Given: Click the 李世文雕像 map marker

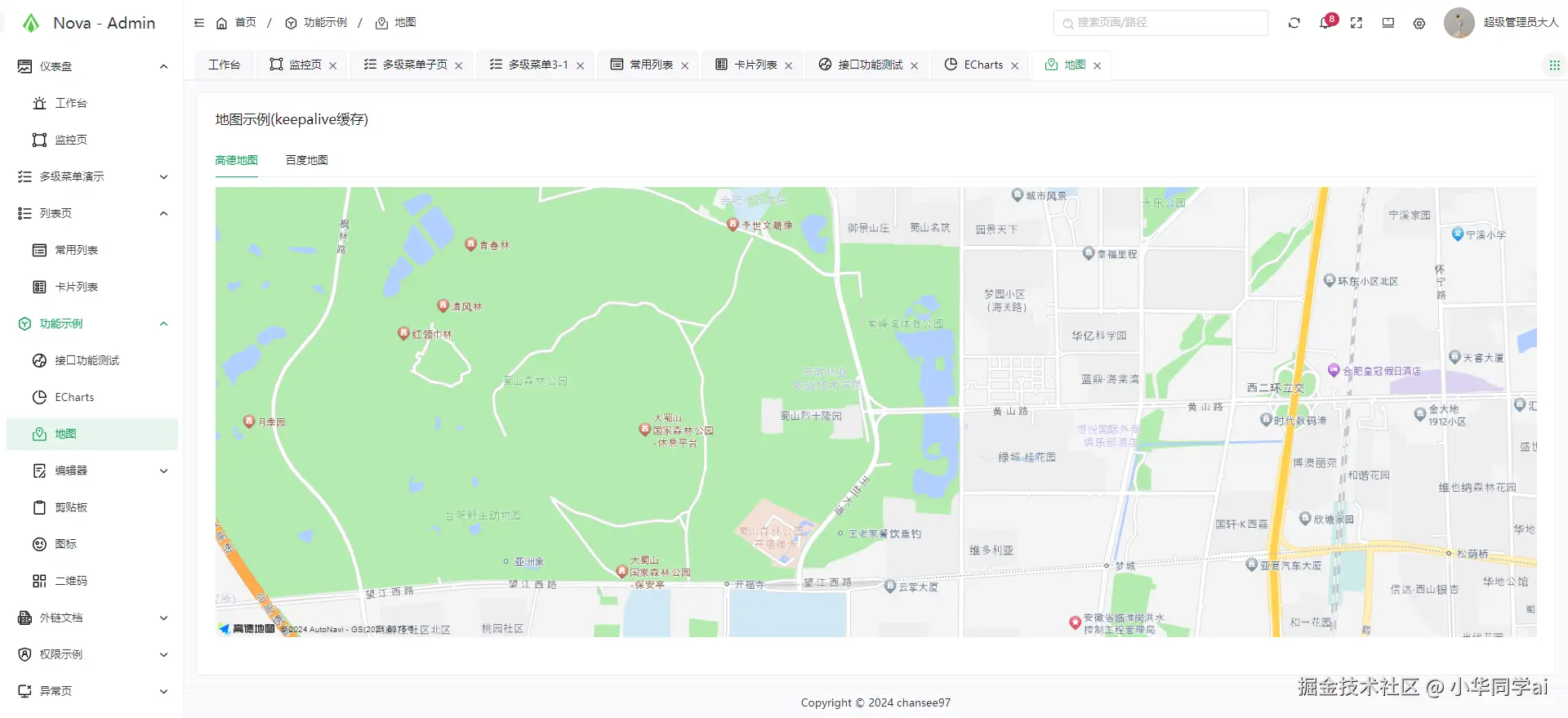Looking at the screenshot, I should (x=733, y=224).
